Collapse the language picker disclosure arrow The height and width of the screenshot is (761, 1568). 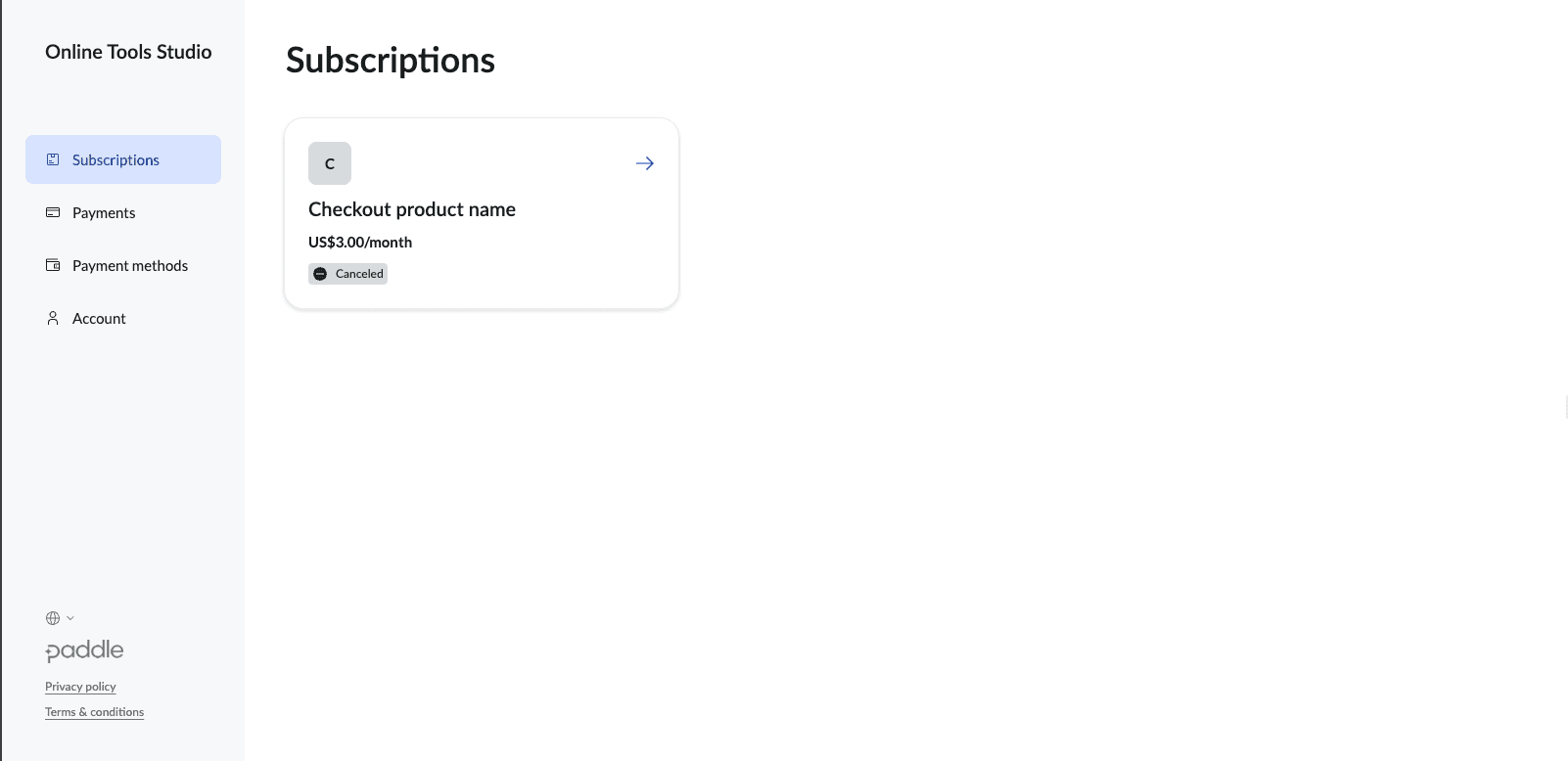tap(69, 617)
